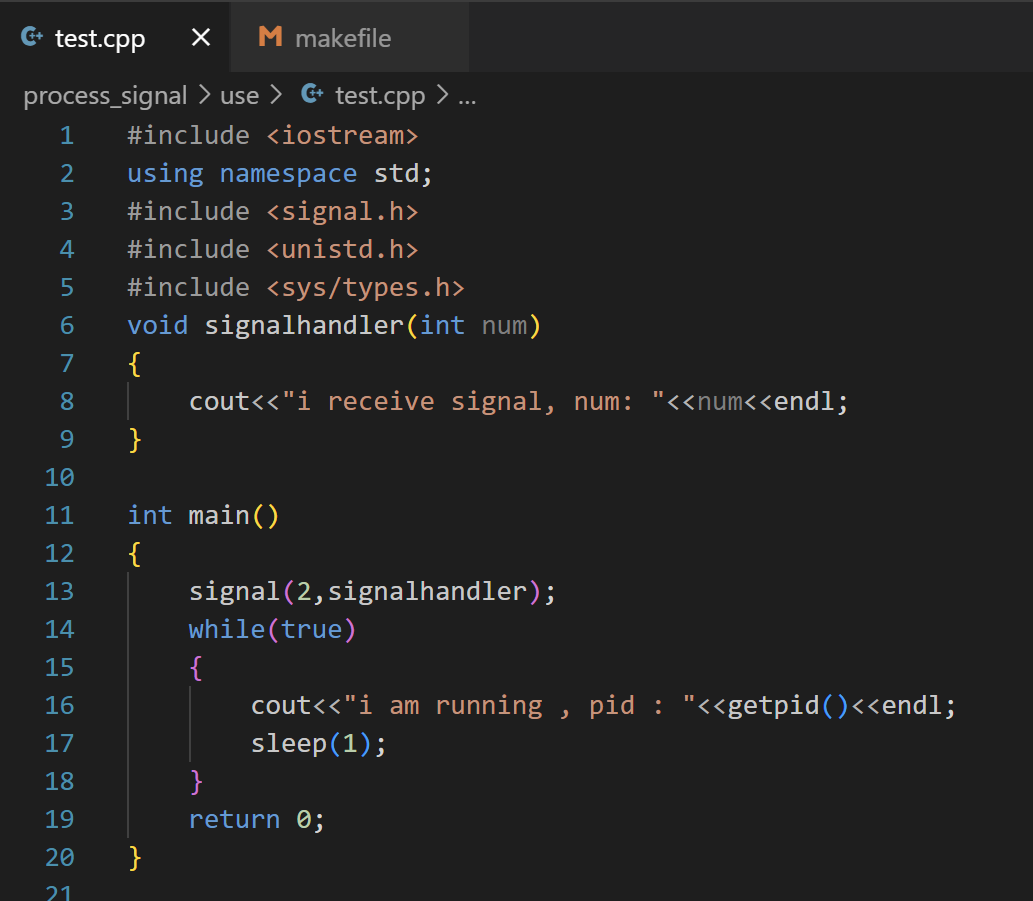Click line number 13 in gutter

[59, 591]
